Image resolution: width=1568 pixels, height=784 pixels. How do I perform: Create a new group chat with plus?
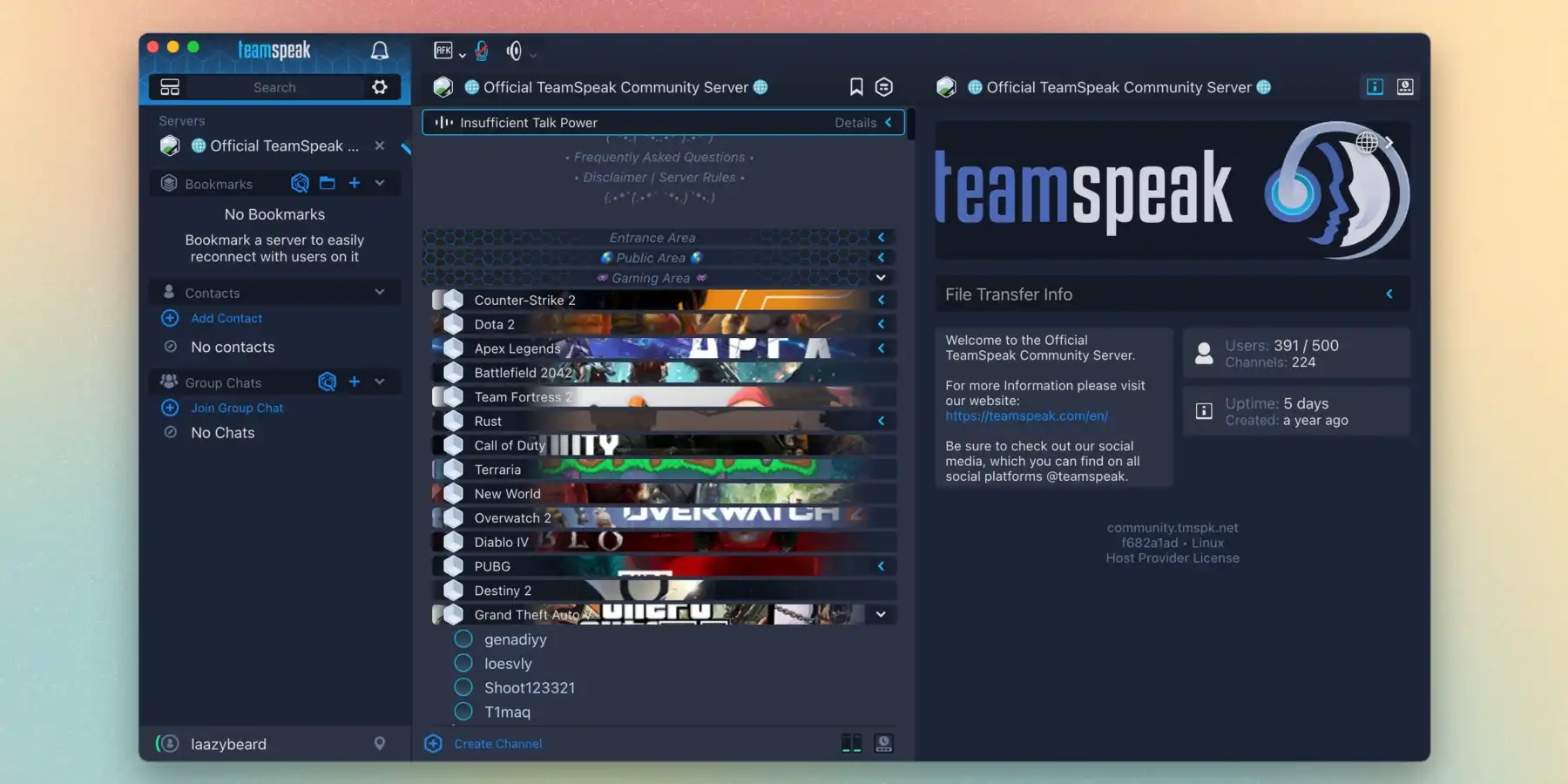coord(355,382)
